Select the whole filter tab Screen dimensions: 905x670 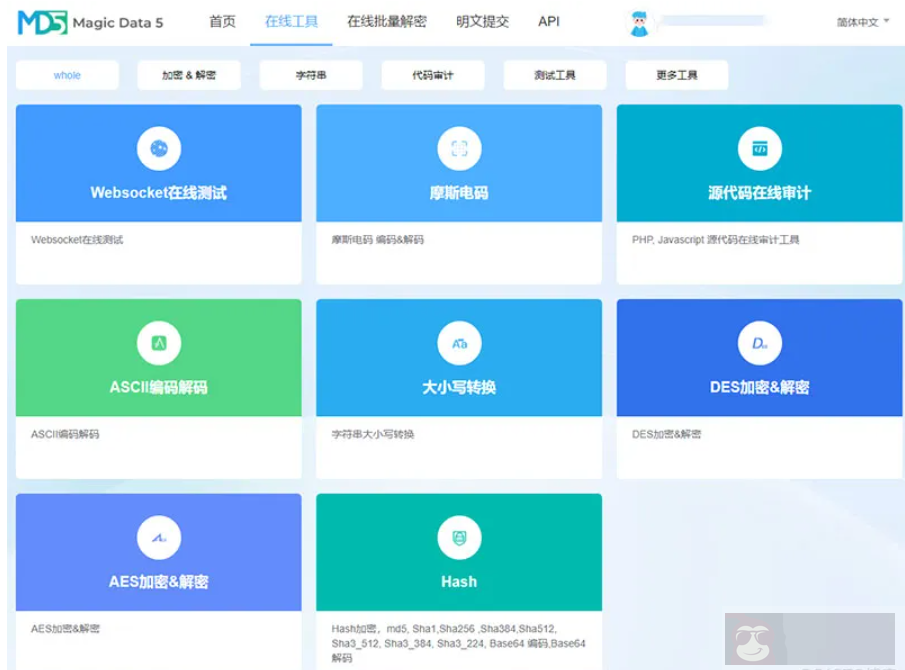[66, 74]
